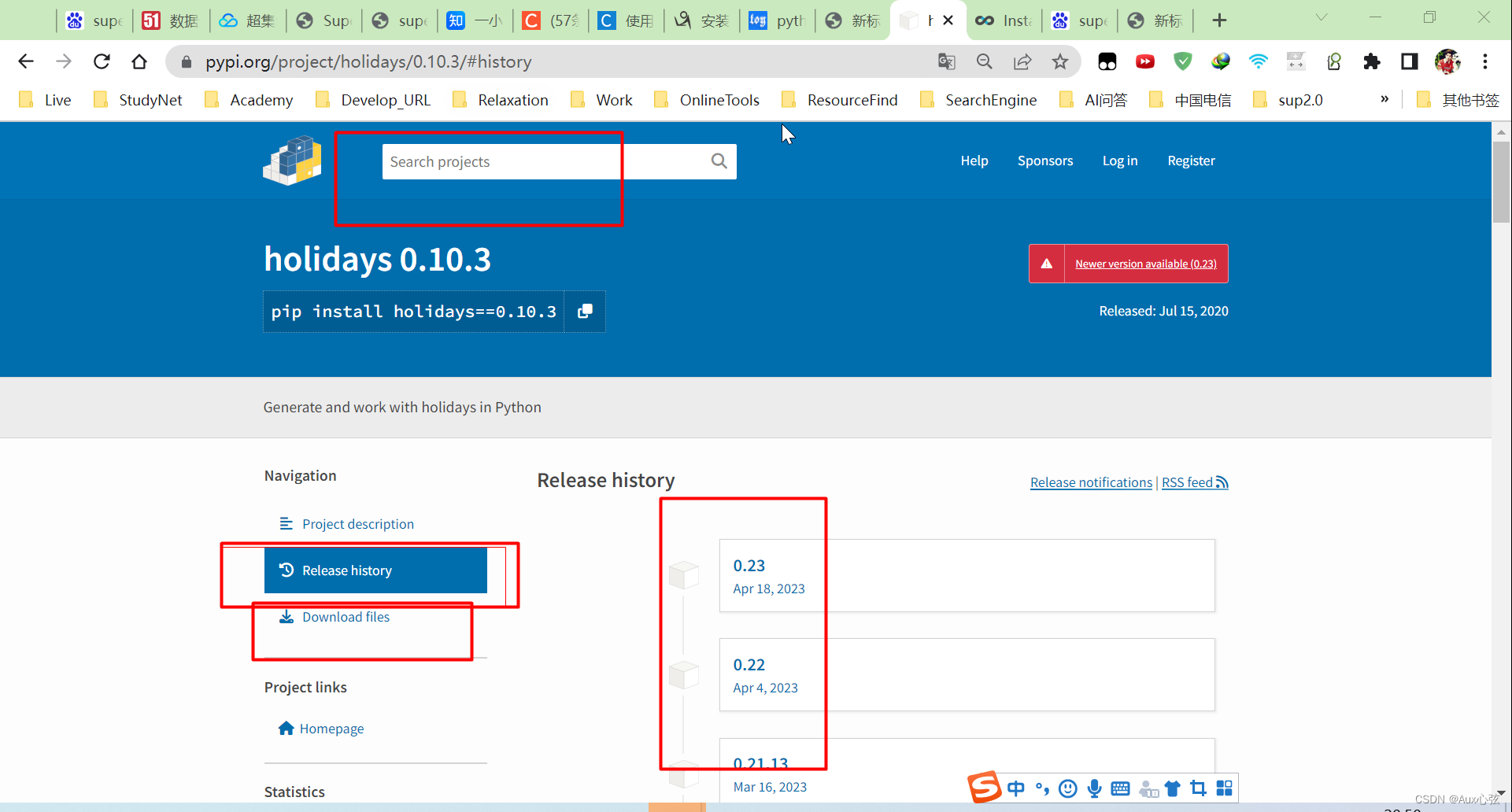Click the copy icon beside pip install command

(x=585, y=311)
